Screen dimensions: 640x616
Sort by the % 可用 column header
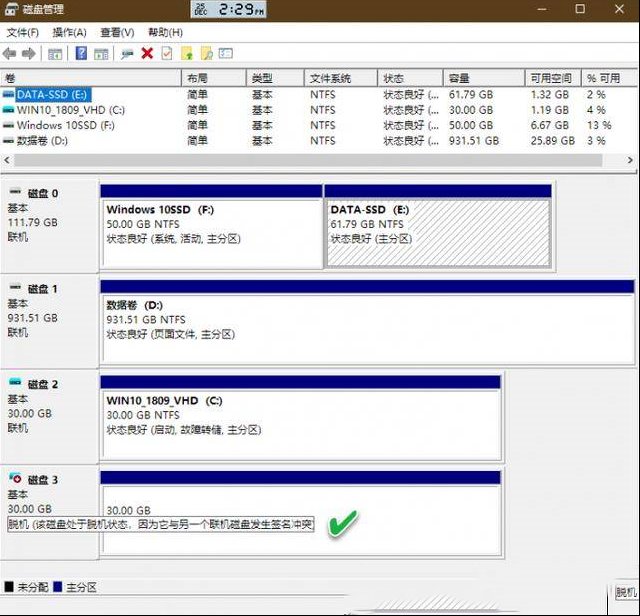(609, 78)
